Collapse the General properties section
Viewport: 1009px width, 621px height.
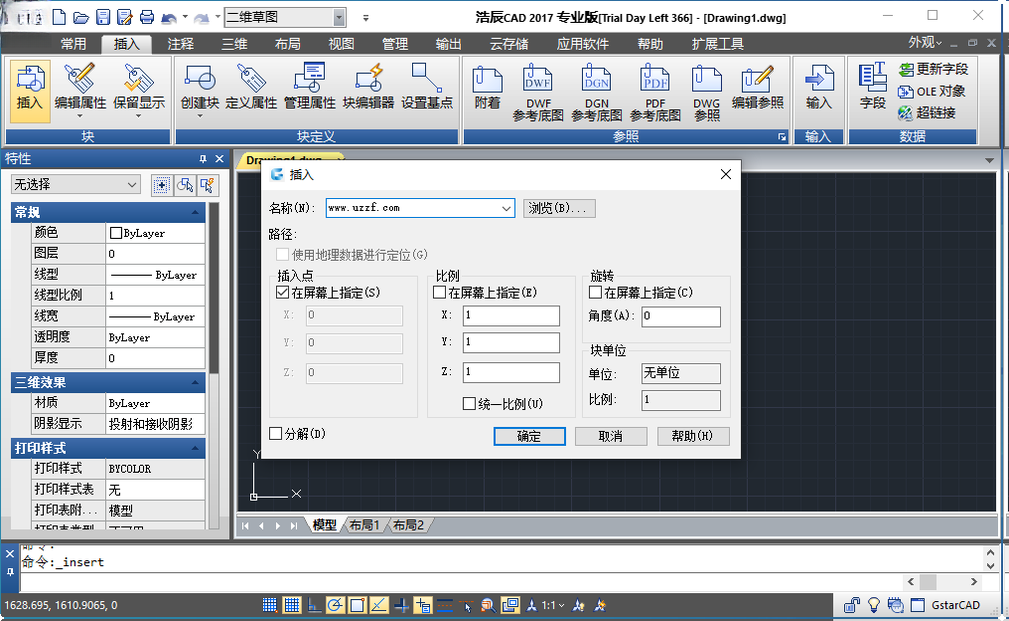(195, 212)
